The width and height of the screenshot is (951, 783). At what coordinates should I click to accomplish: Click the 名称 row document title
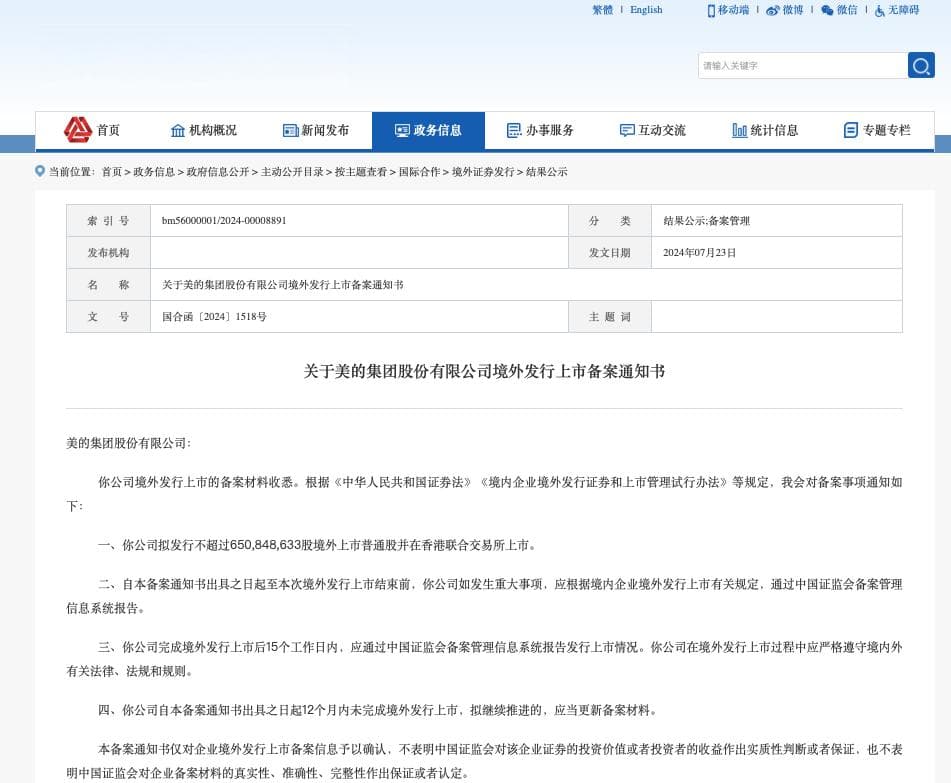pyautogui.click(x=283, y=284)
